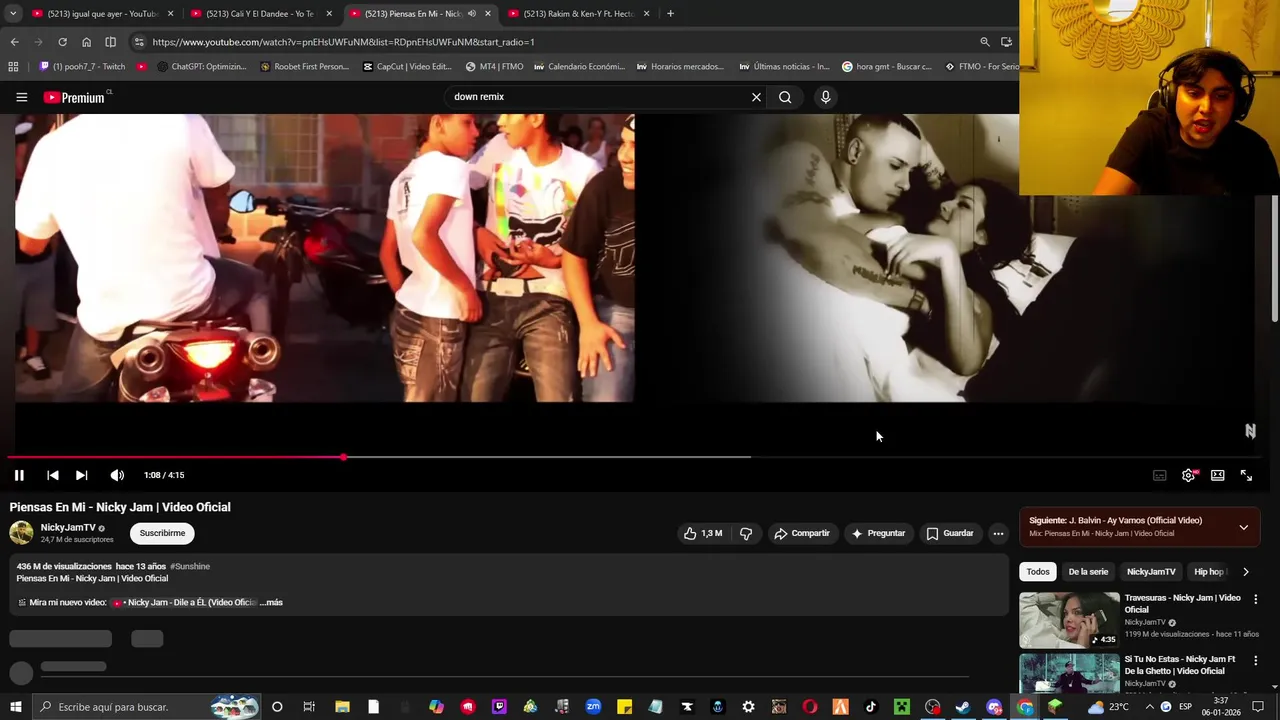Open more actions three-dot menu under video
Viewport: 1280px width, 720px height.
(998, 533)
